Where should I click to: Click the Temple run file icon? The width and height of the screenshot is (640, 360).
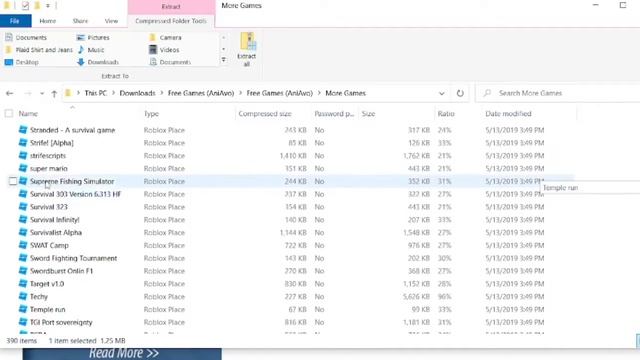(x=23, y=309)
